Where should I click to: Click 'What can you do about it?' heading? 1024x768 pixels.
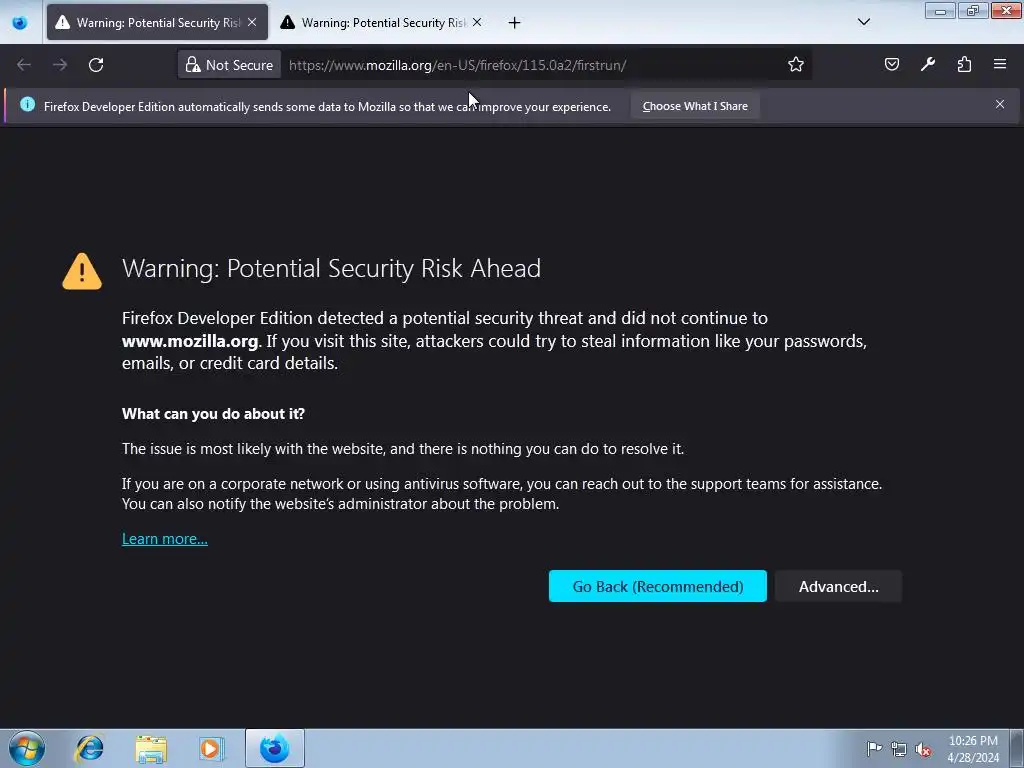213,413
